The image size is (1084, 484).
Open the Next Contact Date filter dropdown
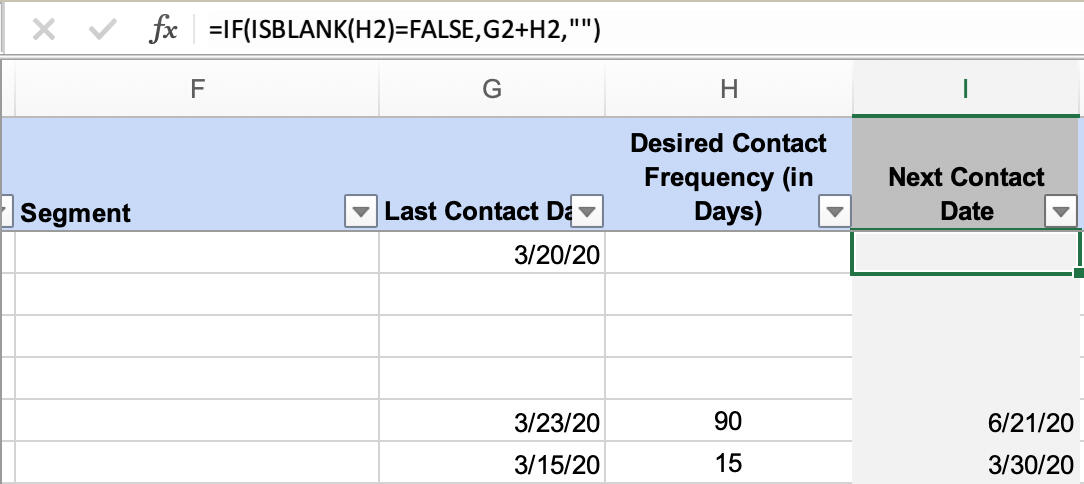coord(1060,212)
